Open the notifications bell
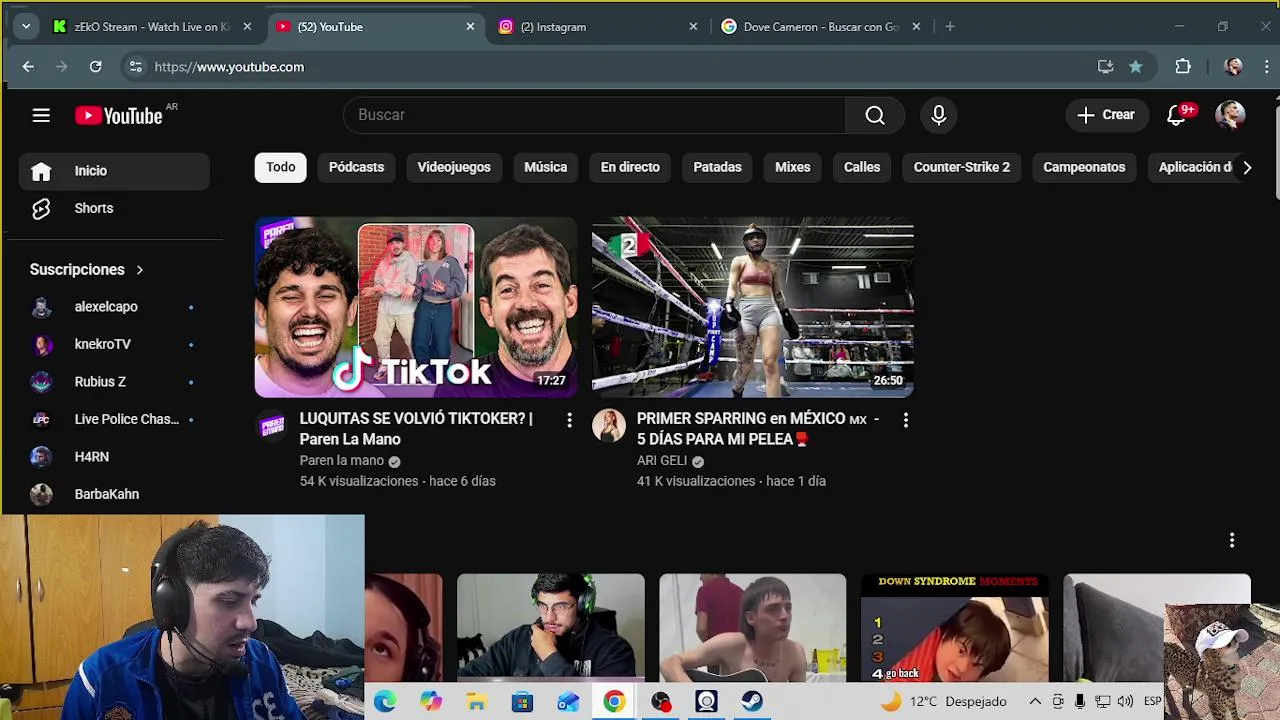 coord(1177,115)
